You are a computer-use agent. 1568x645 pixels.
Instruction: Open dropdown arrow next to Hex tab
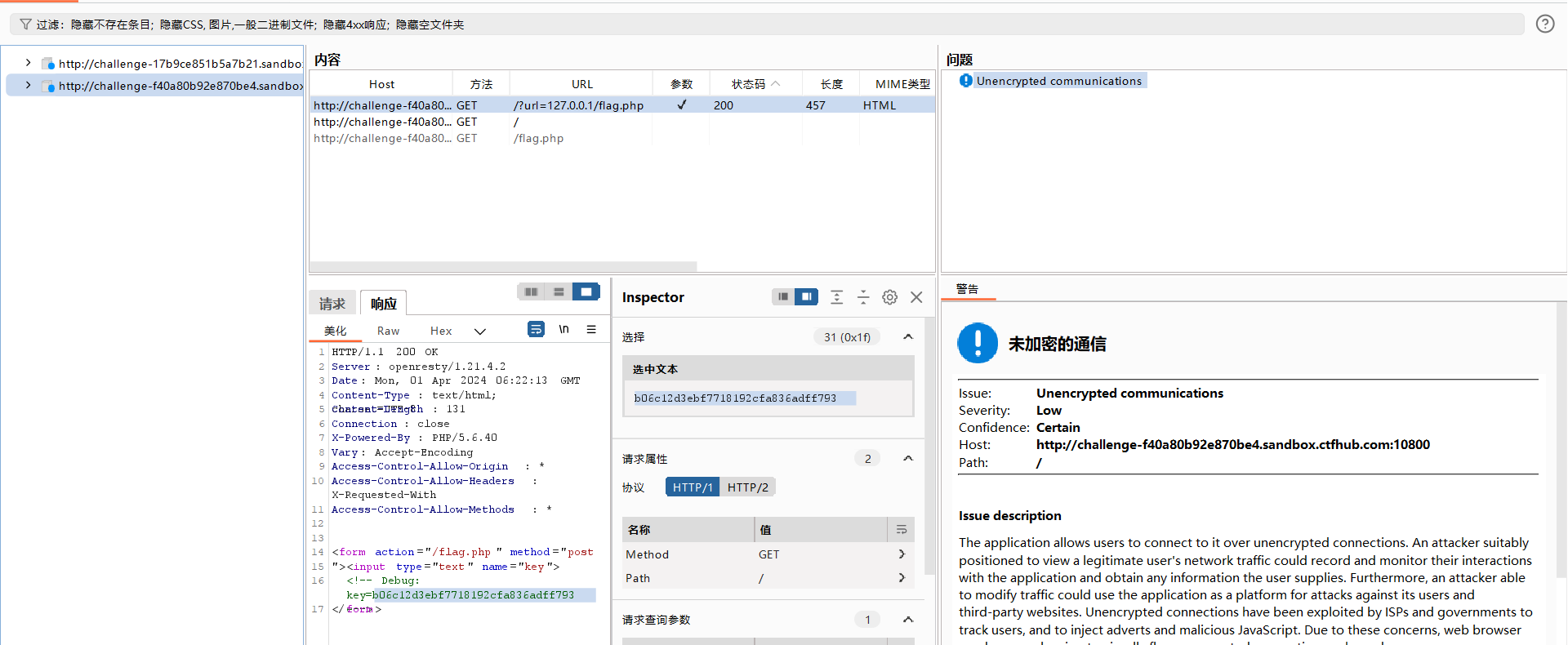coord(480,331)
